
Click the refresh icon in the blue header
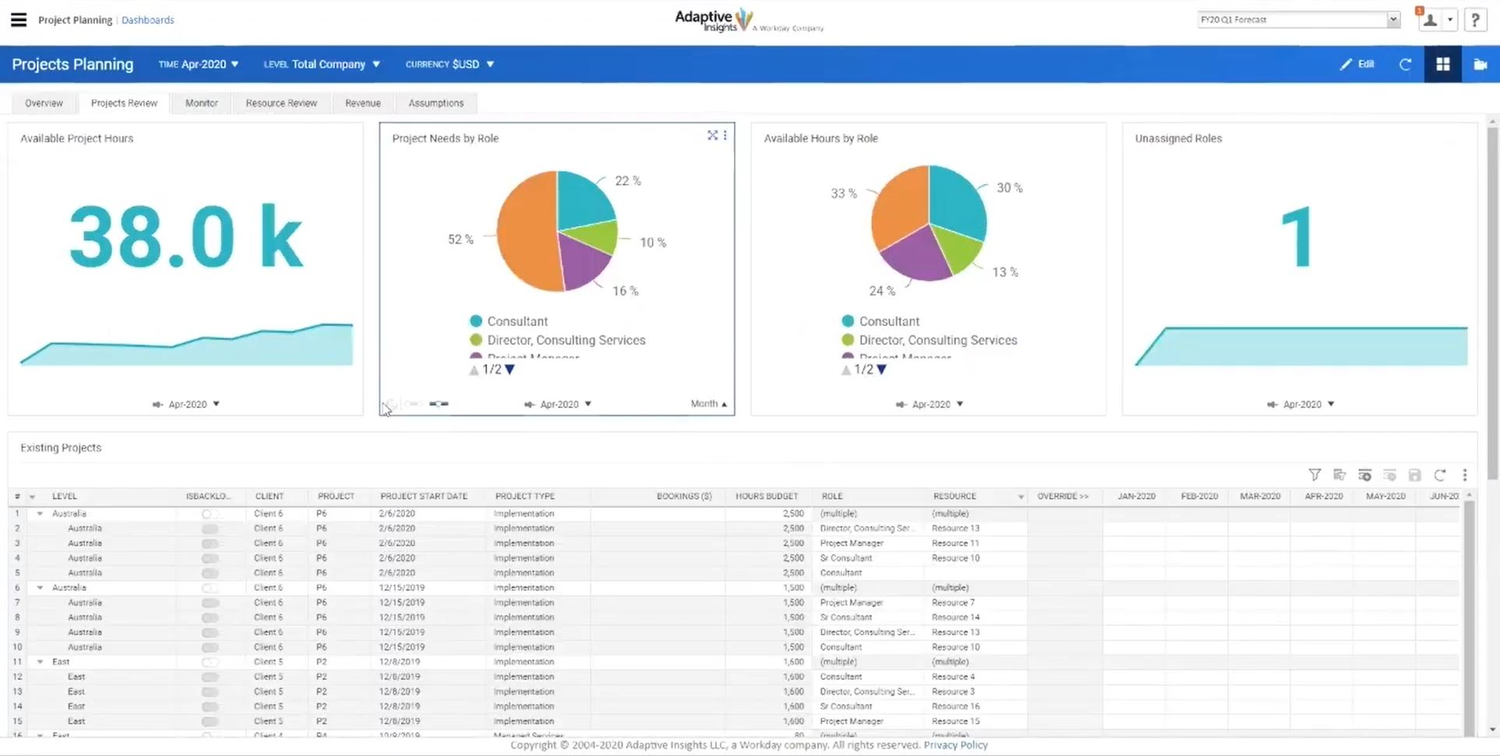click(x=1404, y=64)
